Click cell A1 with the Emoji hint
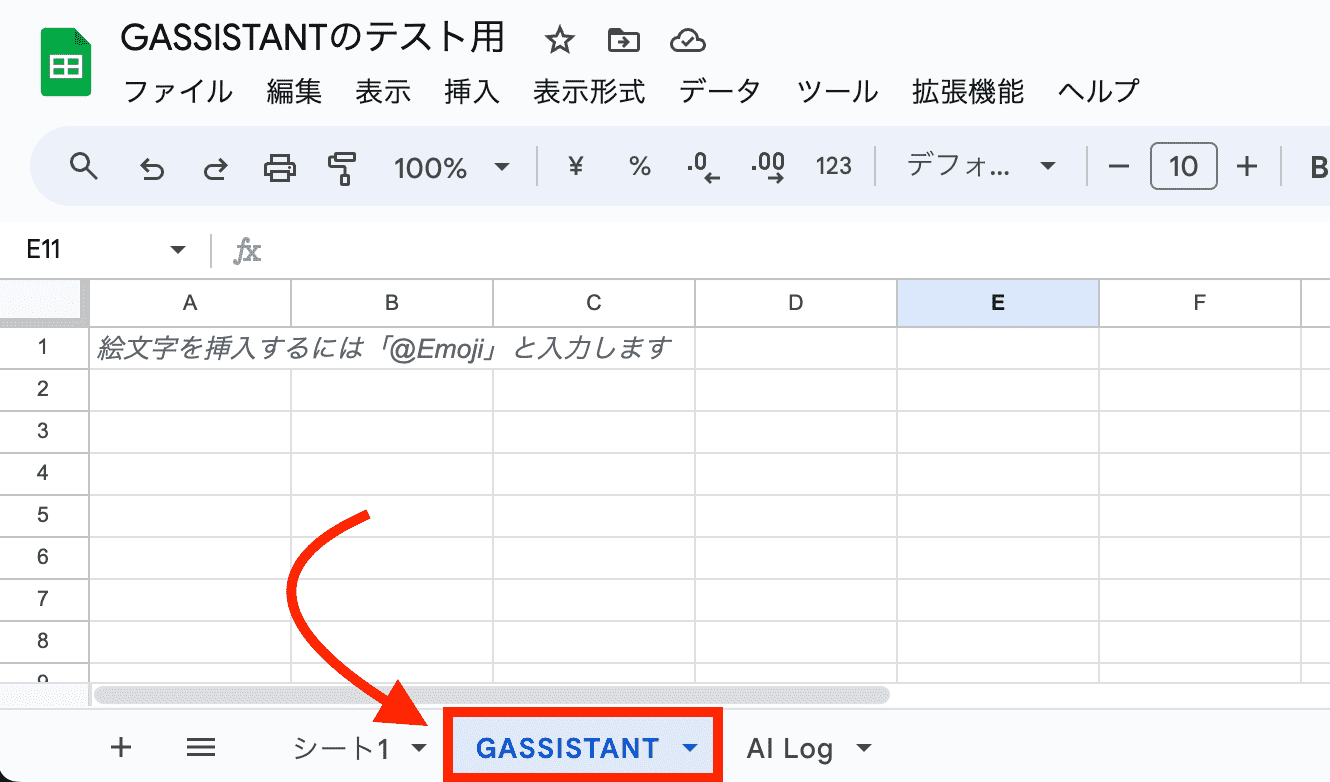 click(190, 348)
